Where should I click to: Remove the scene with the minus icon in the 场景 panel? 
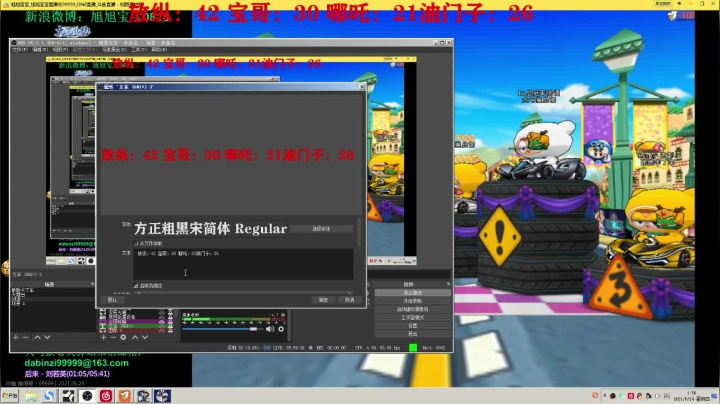coord(26,337)
